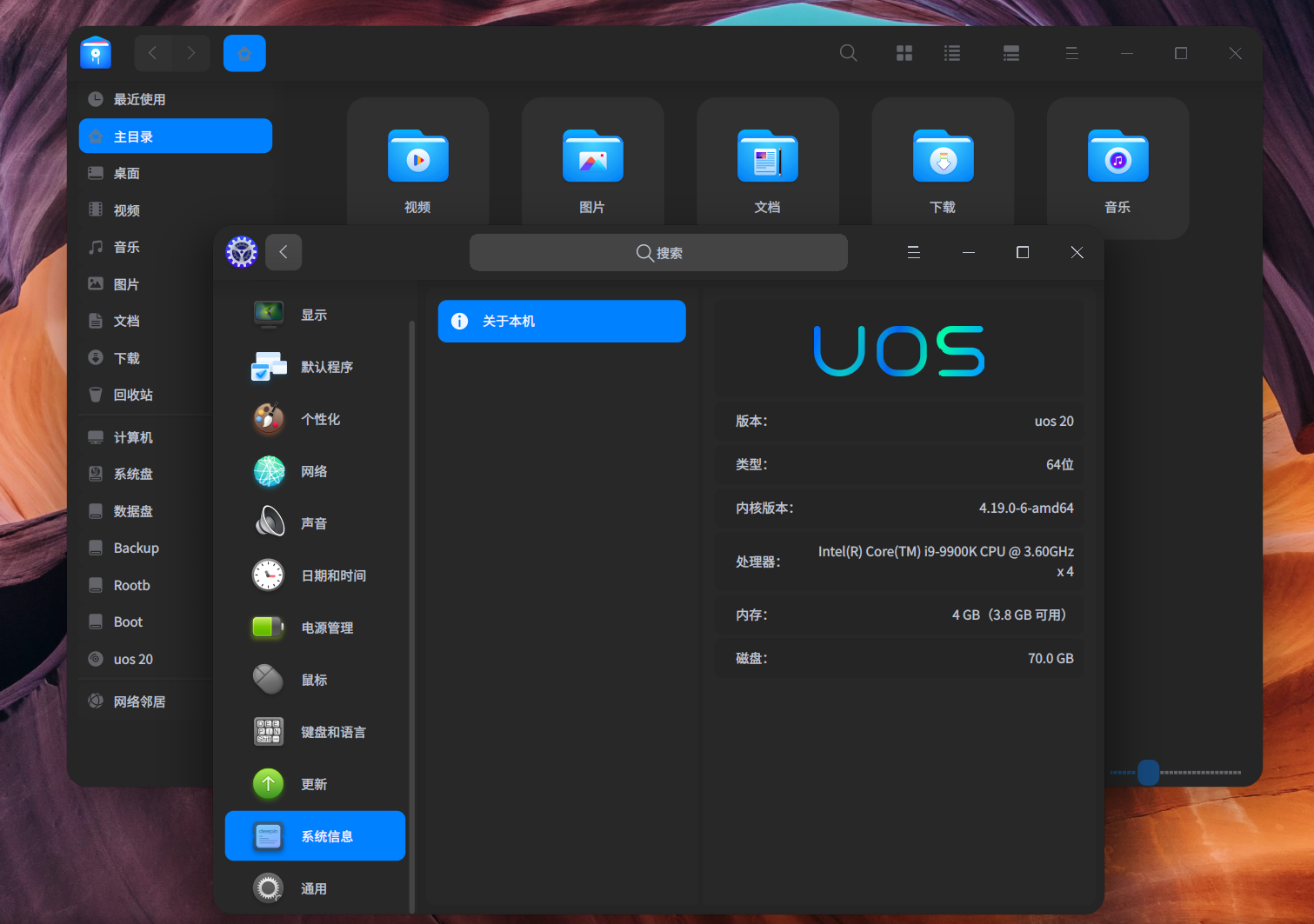This screenshot has width=1314, height=924.
Task: Switch file manager to icon grid view
Action: click(904, 54)
